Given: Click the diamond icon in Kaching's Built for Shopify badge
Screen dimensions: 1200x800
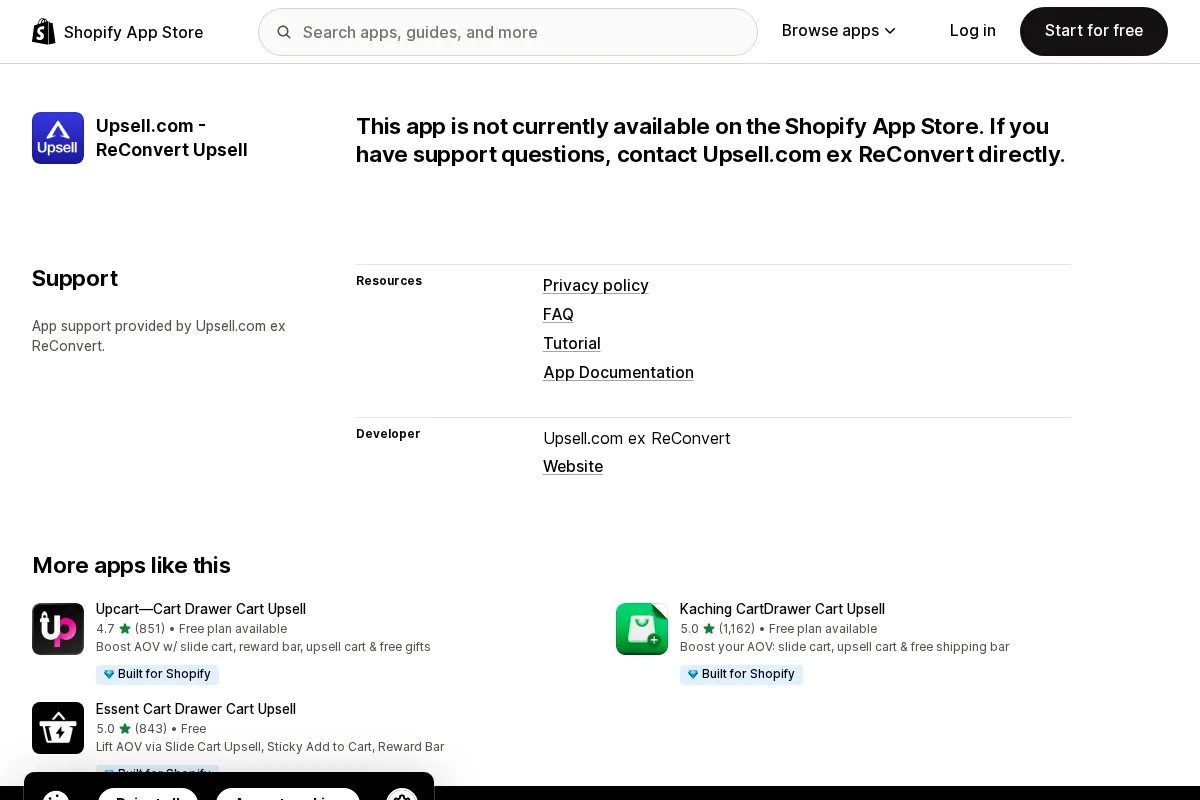Looking at the screenshot, I should [x=693, y=675].
